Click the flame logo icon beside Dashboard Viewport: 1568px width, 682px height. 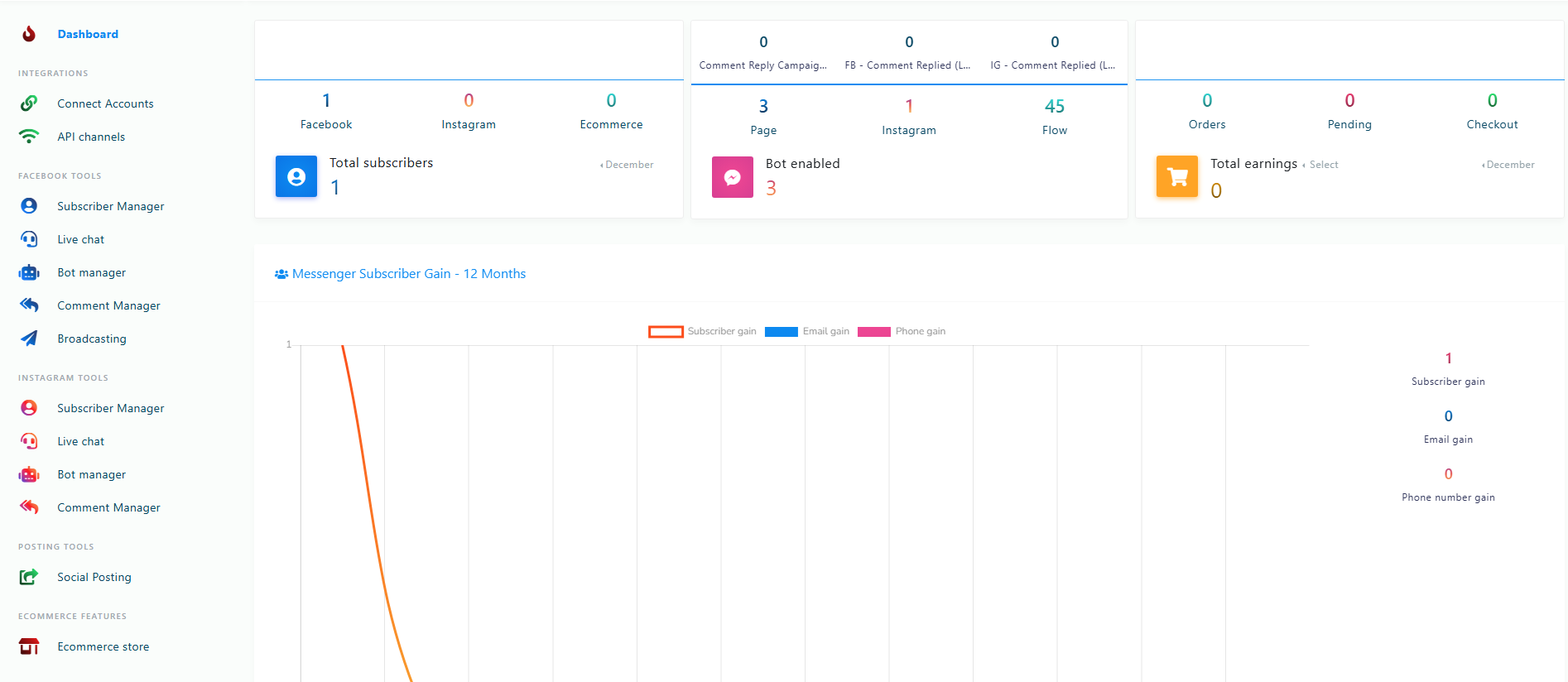(x=29, y=34)
